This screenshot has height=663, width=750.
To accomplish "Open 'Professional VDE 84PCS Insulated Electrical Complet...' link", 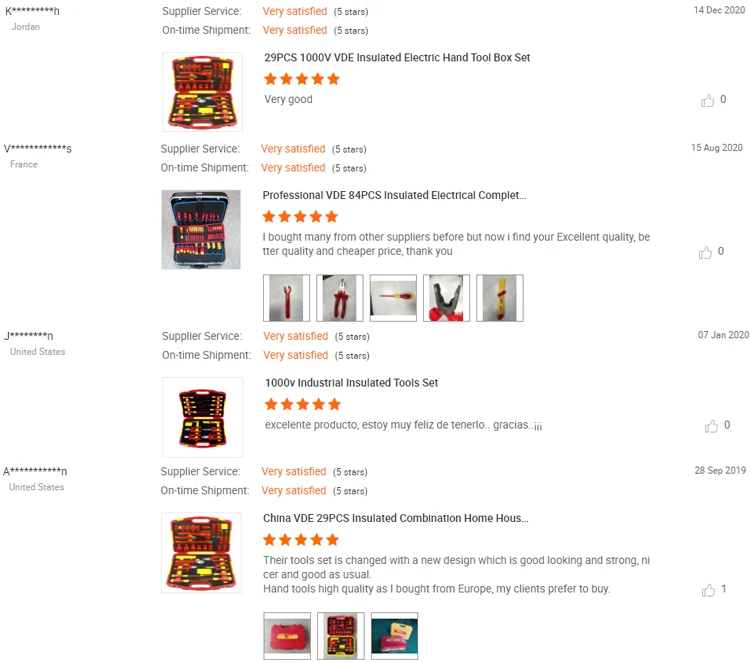I will coord(394,195).
